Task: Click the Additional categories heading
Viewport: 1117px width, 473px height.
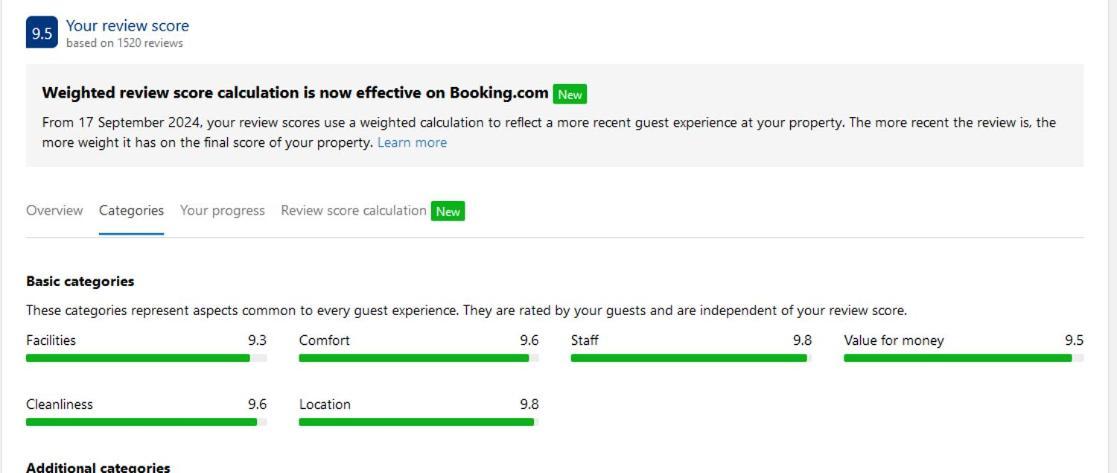Action: tap(98, 467)
